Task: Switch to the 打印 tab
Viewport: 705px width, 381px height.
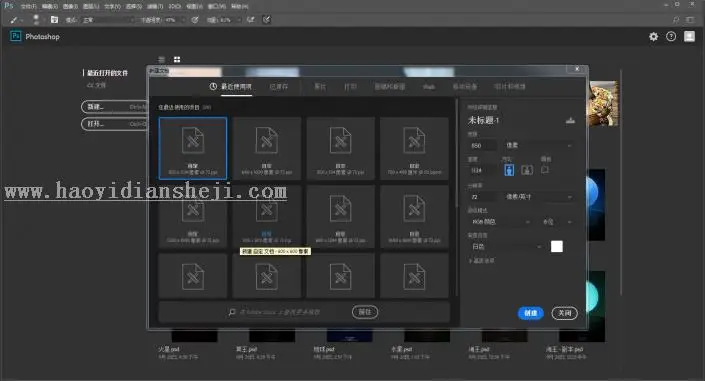Action: point(350,86)
